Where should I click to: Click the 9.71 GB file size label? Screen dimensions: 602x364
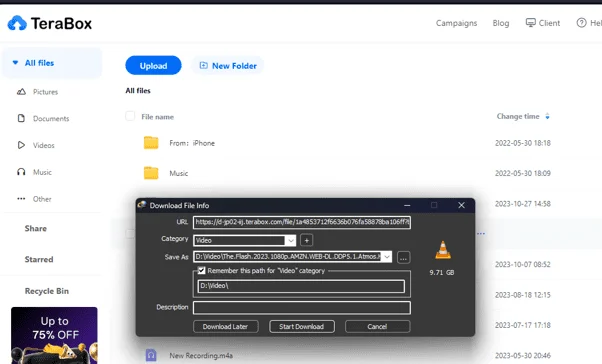tap(442, 273)
